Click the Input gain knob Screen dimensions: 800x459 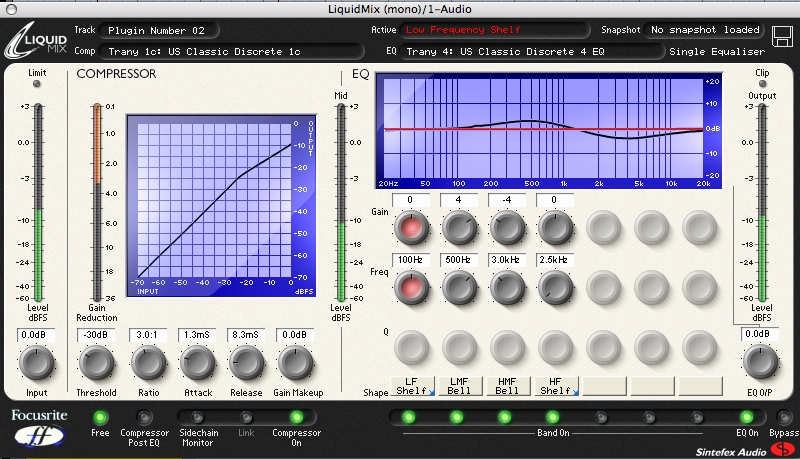[x=36, y=363]
